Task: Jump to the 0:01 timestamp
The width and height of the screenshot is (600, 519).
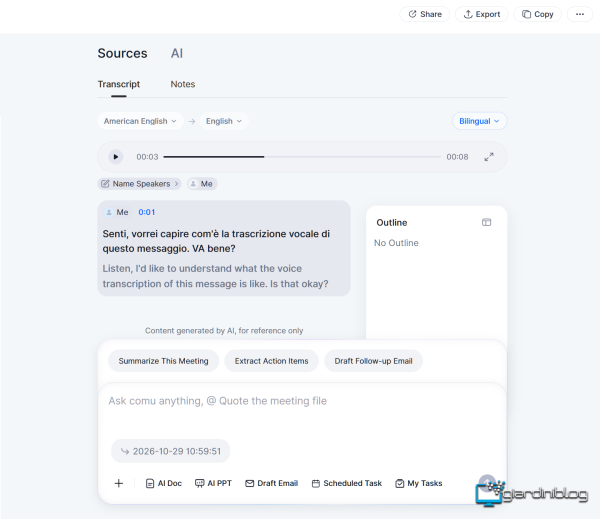Action: (147, 212)
